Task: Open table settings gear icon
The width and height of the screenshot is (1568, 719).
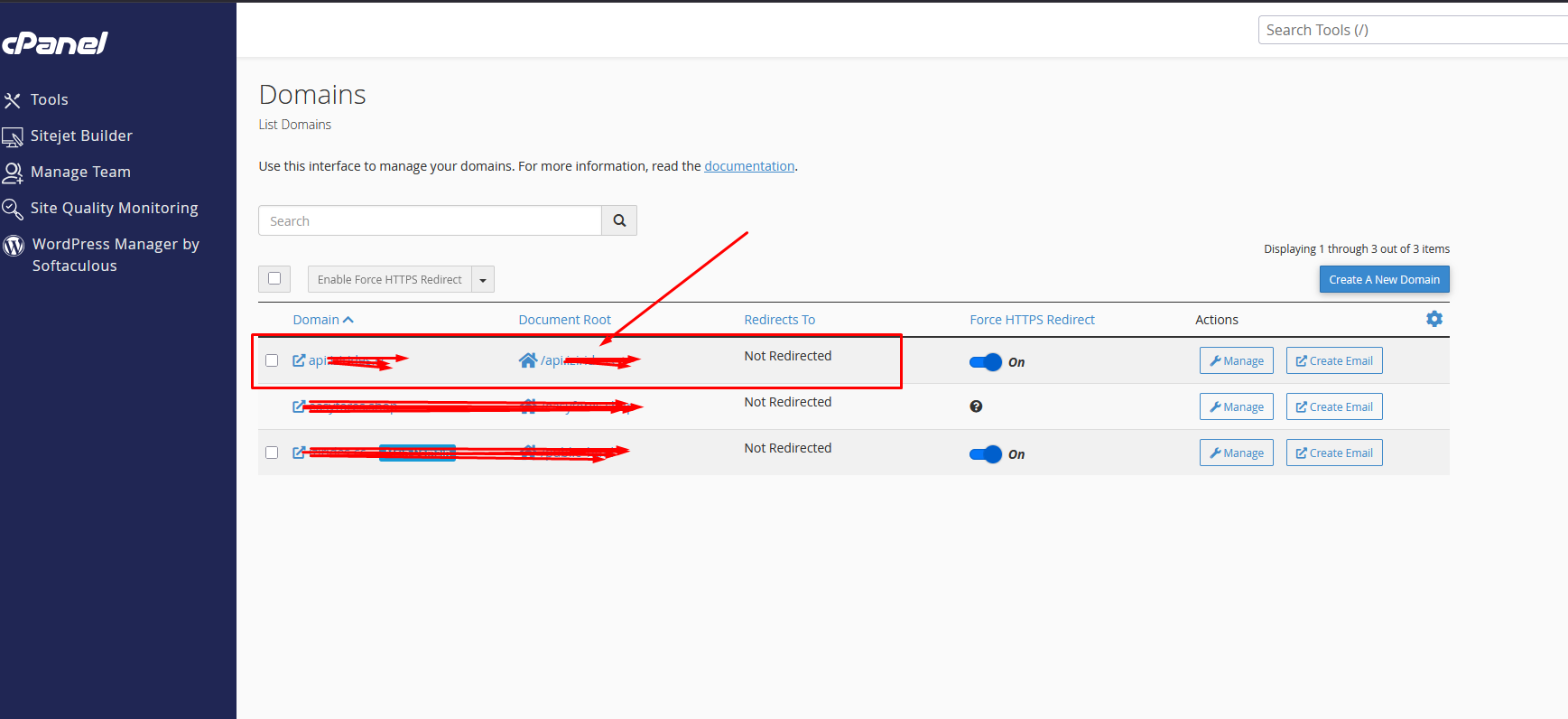Action: [x=1433, y=319]
